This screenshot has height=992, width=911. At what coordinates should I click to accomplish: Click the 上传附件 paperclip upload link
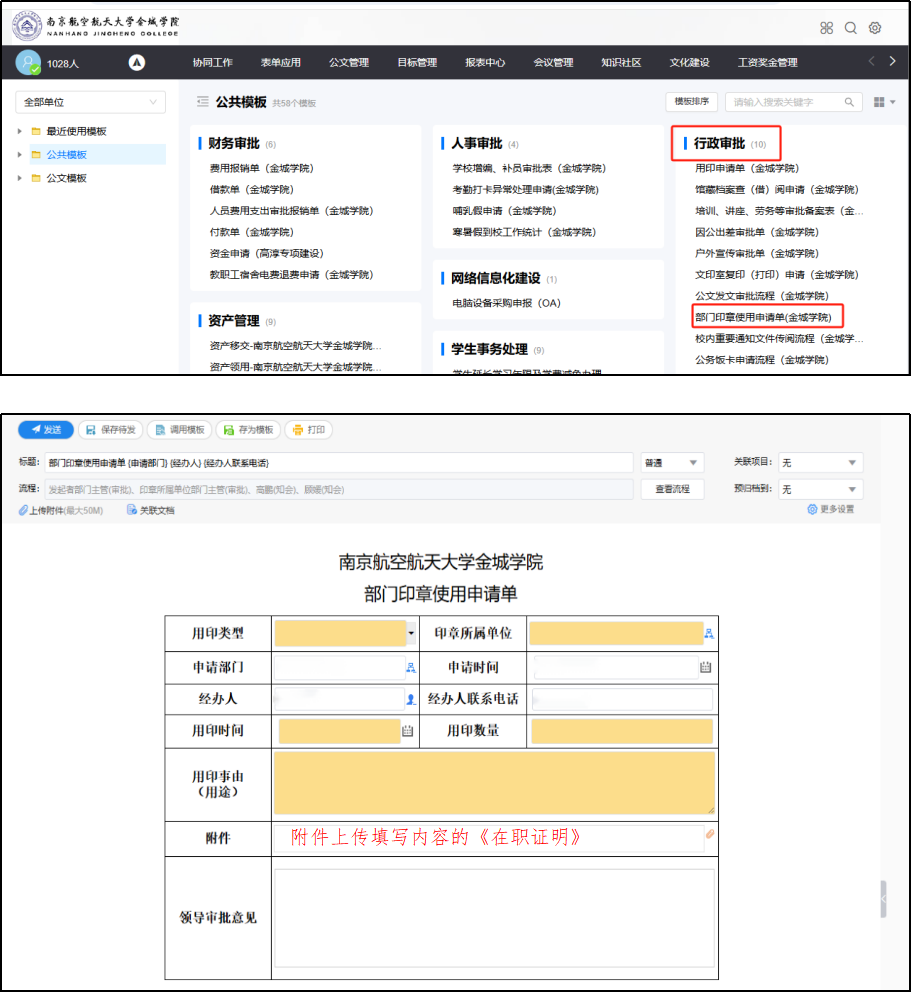(x=61, y=510)
